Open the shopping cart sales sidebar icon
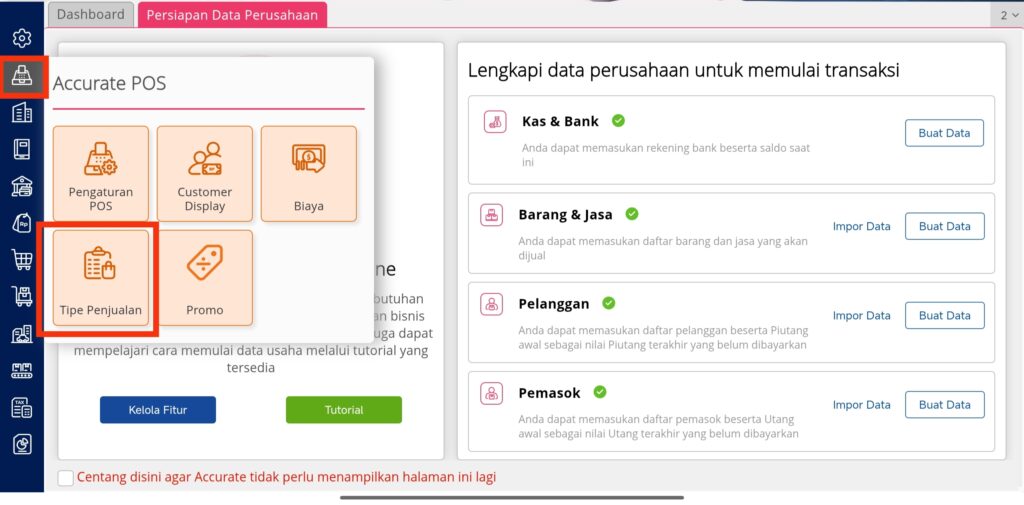This screenshot has width=1024, height=505. pos(22,260)
